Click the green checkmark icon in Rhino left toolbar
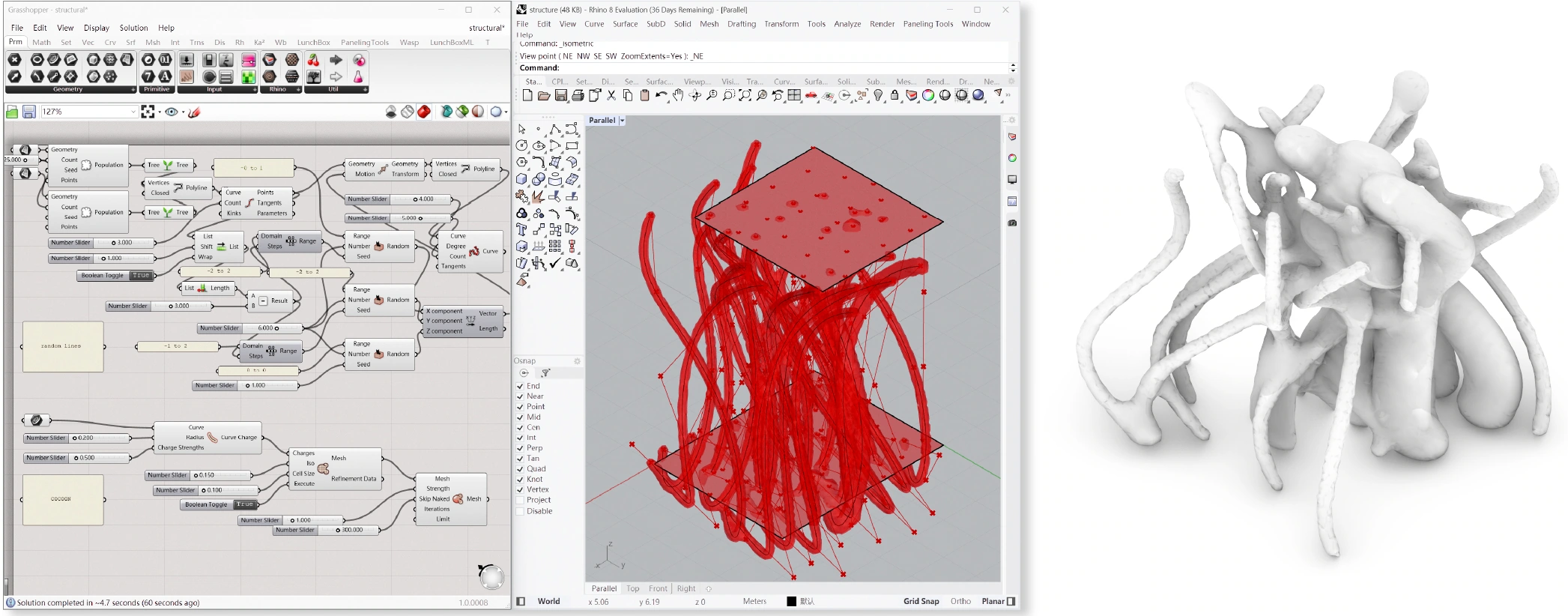Image resolution: width=1568 pixels, height=616 pixels. coord(555,263)
